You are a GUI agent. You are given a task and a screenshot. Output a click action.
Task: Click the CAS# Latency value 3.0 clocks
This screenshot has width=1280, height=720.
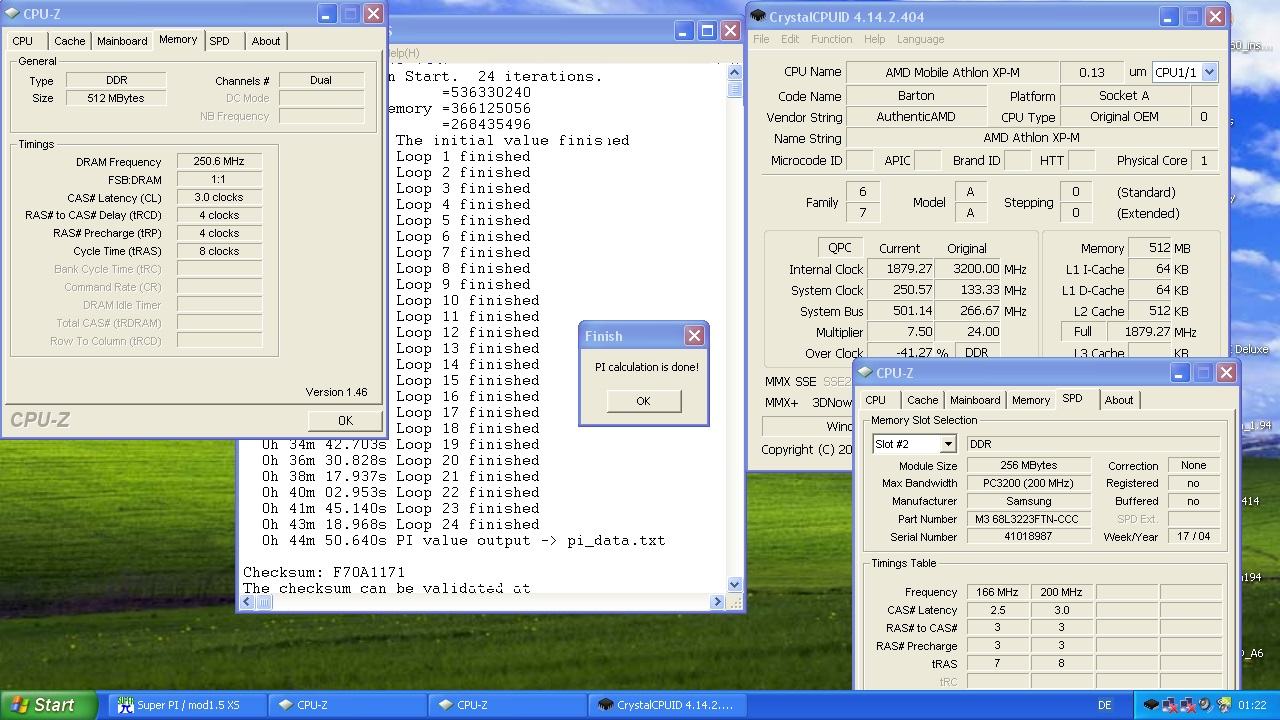point(219,197)
